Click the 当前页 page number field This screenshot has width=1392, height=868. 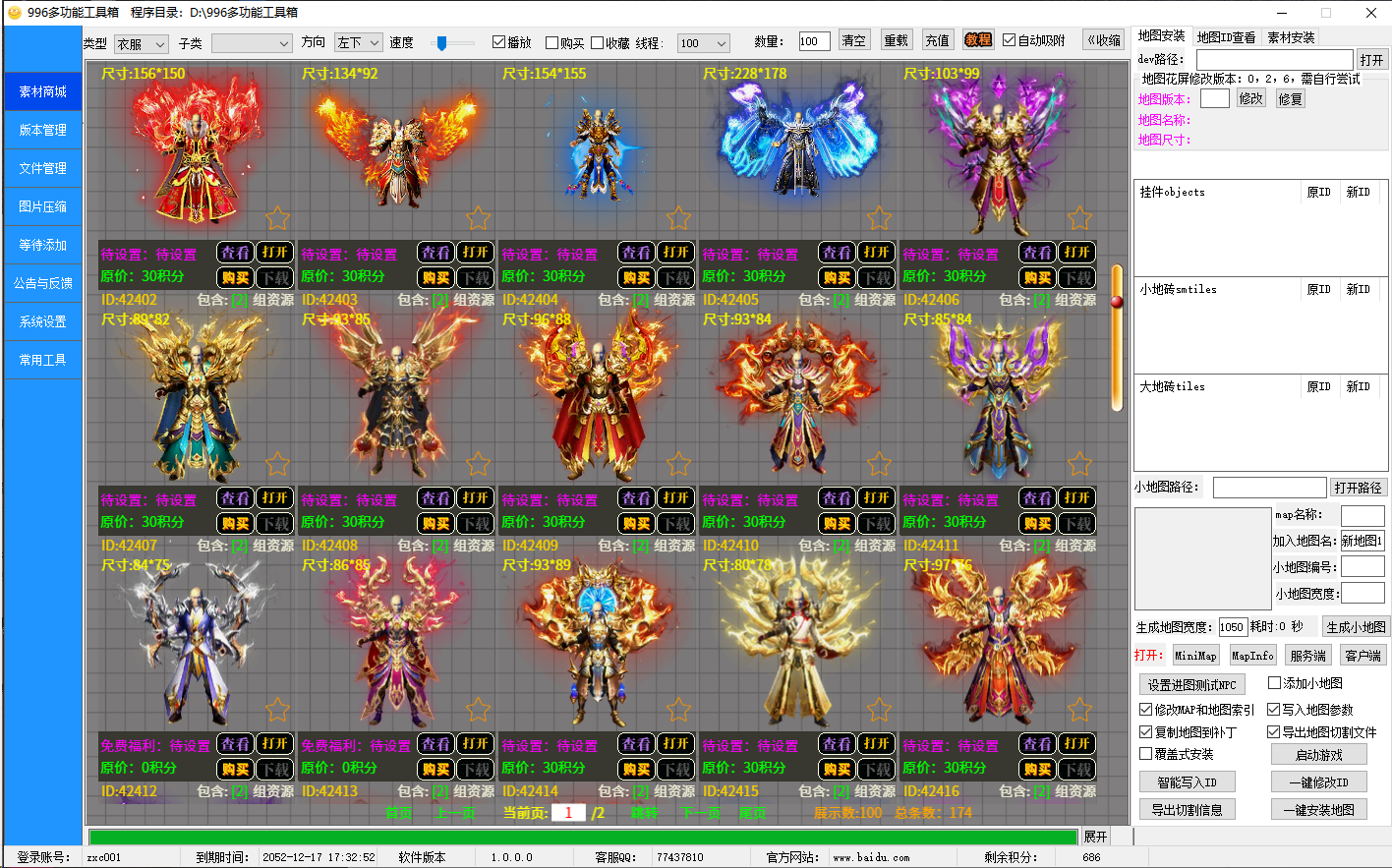(568, 813)
